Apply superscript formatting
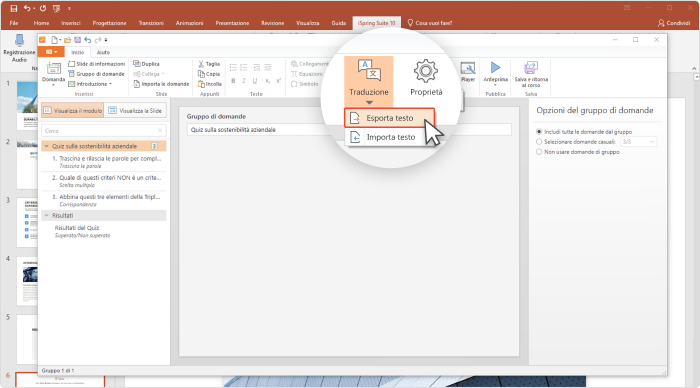 [x=278, y=81]
